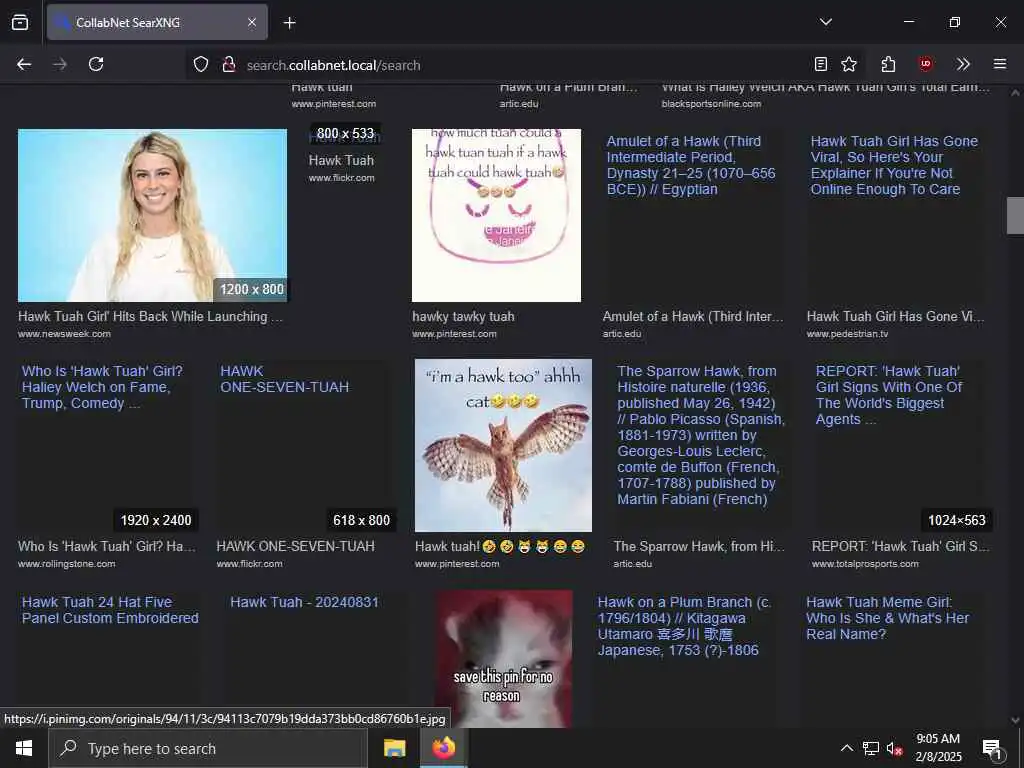Open the Extensions puzzle icon
The image size is (1024, 768).
[x=888, y=64]
